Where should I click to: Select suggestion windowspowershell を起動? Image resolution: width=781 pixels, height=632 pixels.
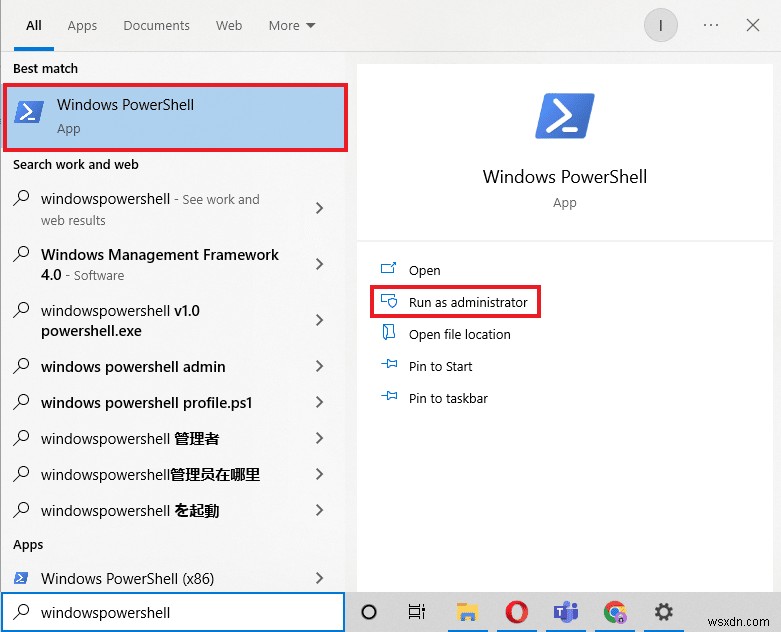(x=130, y=510)
